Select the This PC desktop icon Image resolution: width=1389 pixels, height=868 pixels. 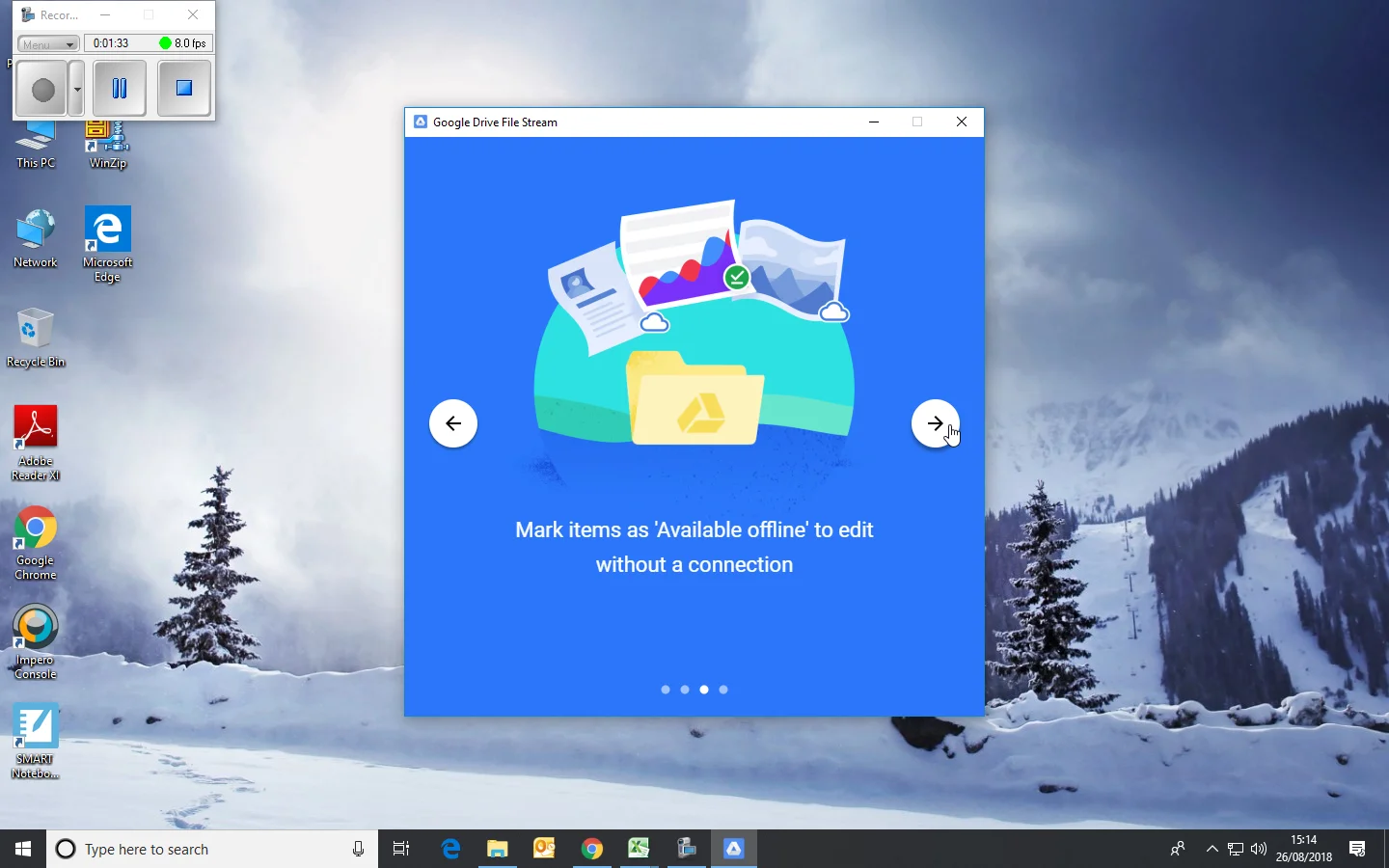coord(36,146)
